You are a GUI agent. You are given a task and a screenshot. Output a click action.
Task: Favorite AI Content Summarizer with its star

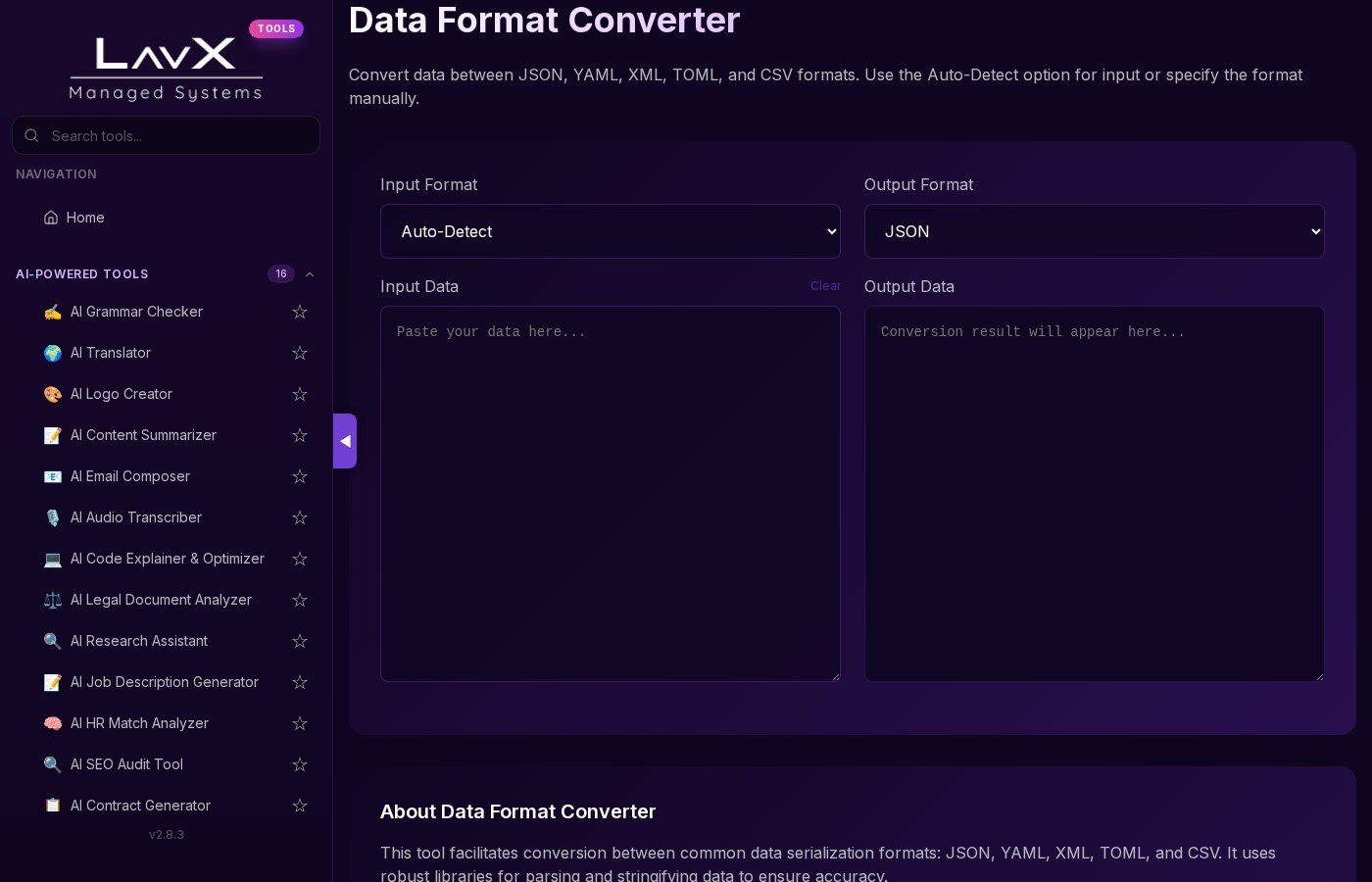pos(300,435)
